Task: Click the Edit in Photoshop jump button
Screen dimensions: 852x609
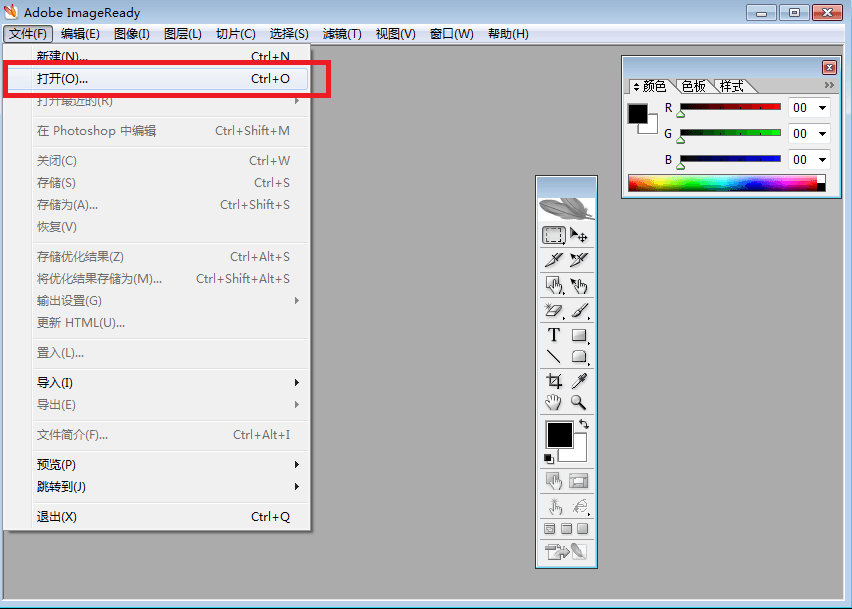Action: (566, 552)
